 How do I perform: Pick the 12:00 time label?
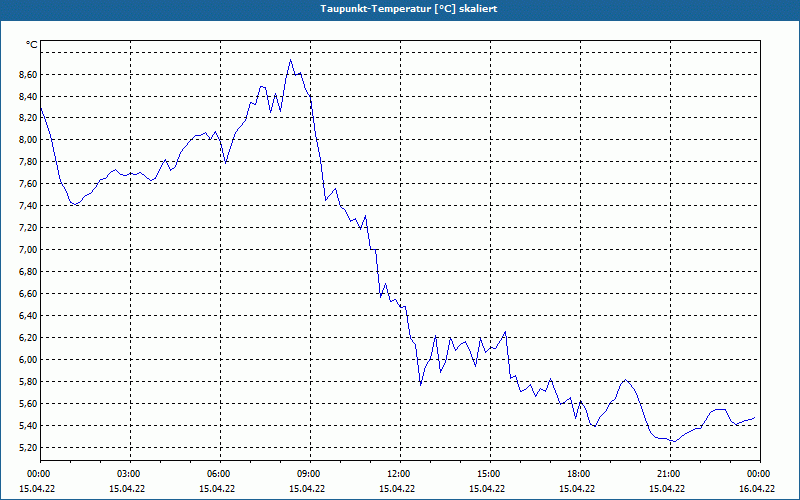pos(400,474)
